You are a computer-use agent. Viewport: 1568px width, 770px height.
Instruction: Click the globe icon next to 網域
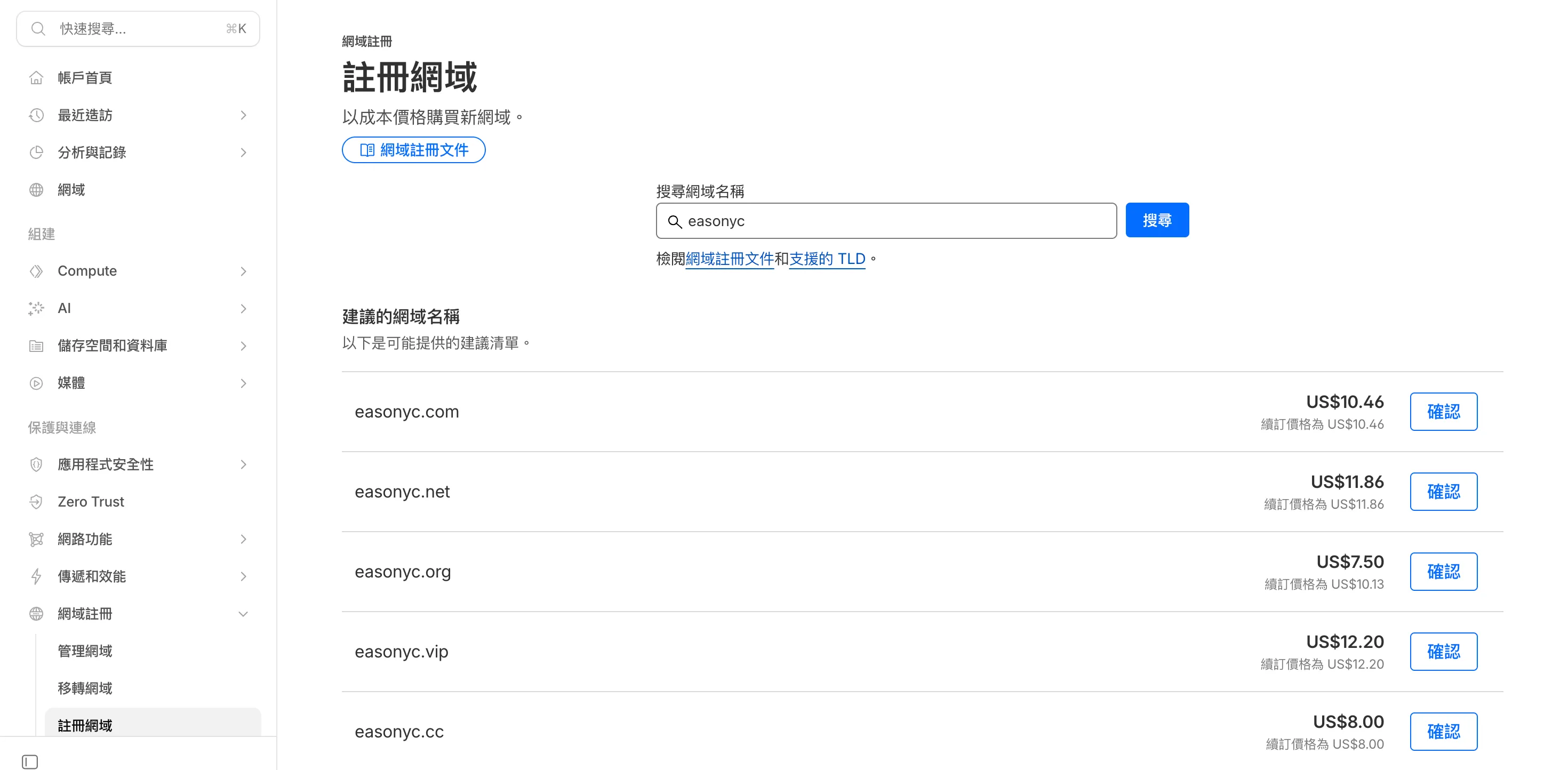coord(36,190)
